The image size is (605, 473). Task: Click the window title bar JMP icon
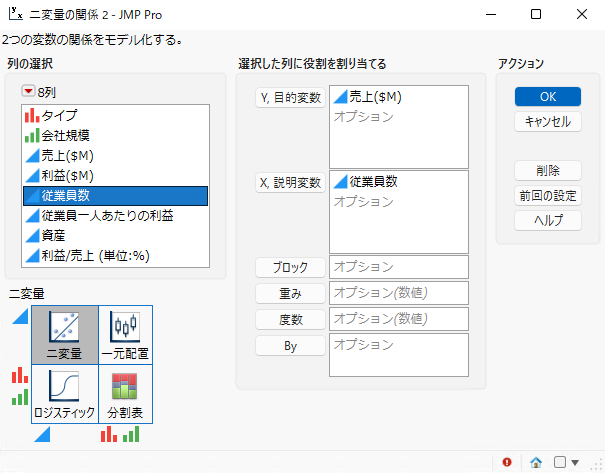[x=16, y=14]
